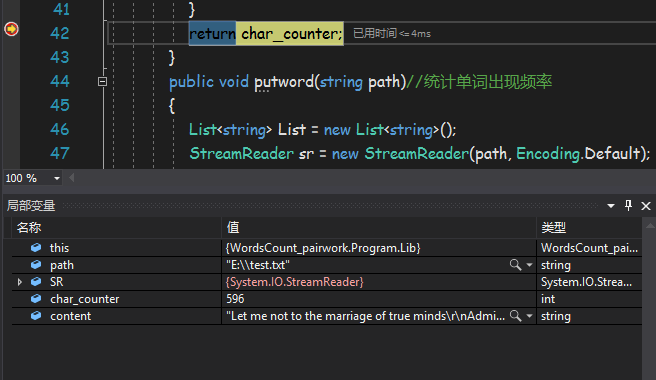Click the char_counter value 596
This screenshot has width=656, height=380.
[235, 299]
